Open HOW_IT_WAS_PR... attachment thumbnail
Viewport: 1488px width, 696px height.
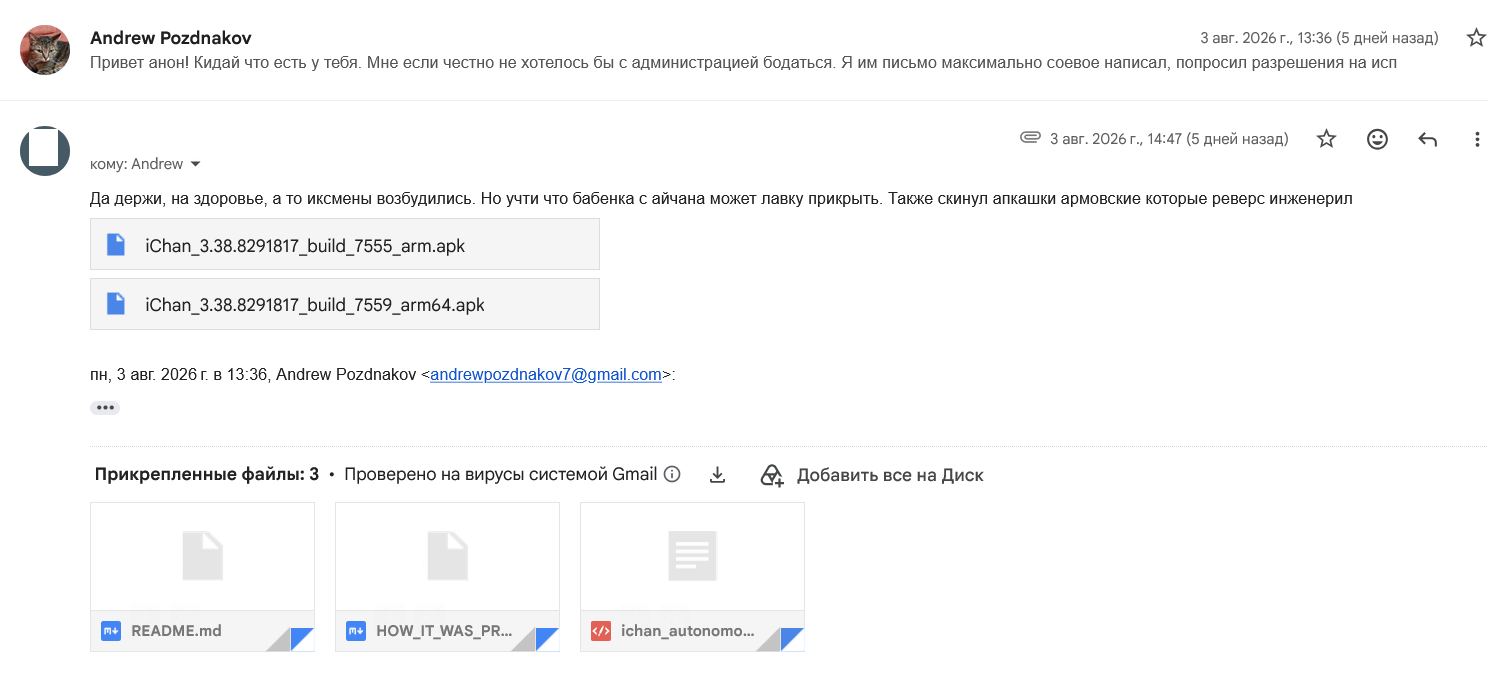(x=447, y=577)
